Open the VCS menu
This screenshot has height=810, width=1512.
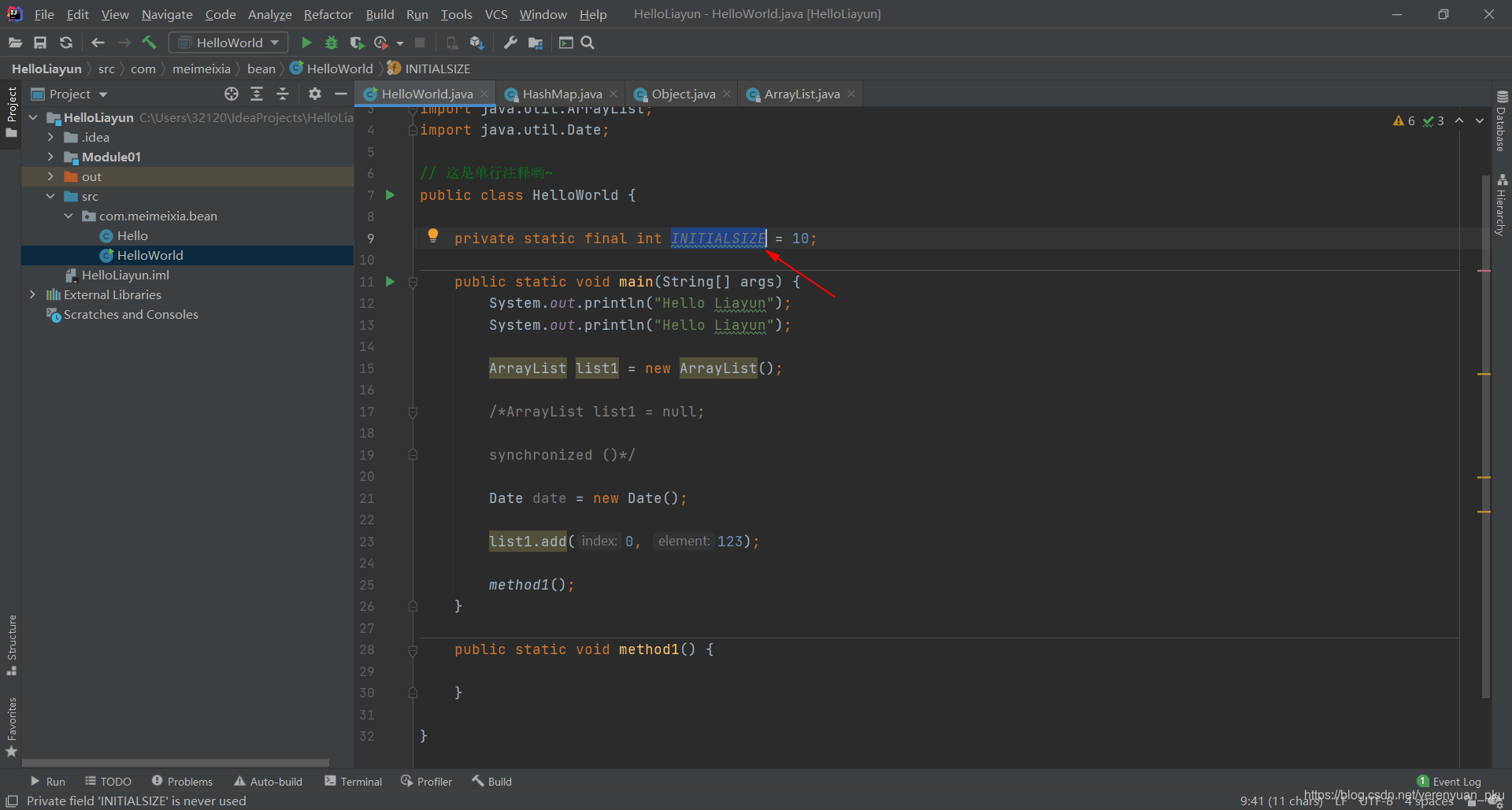click(495, 14)
